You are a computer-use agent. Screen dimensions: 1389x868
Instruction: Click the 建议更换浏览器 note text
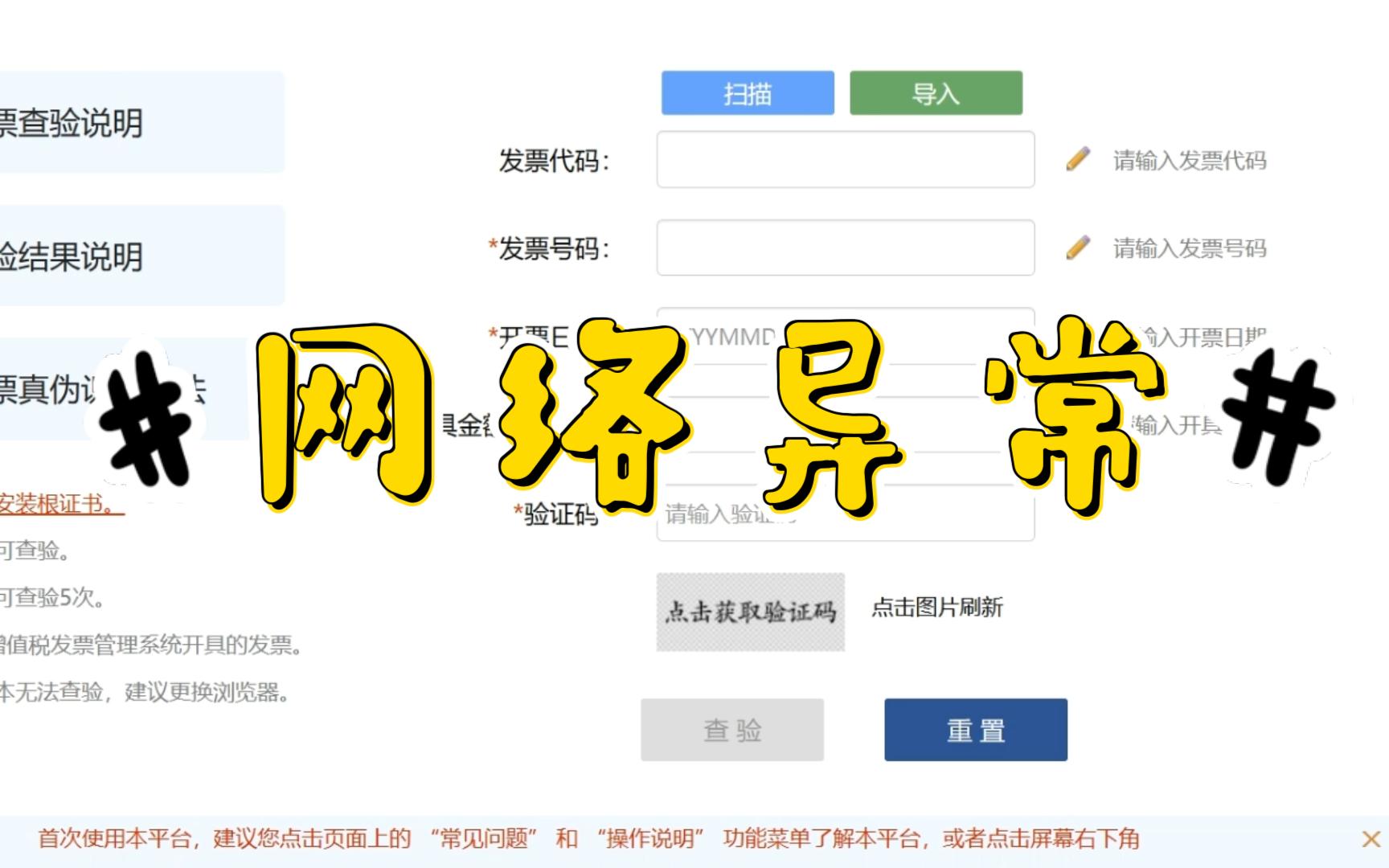coord(207,692)
